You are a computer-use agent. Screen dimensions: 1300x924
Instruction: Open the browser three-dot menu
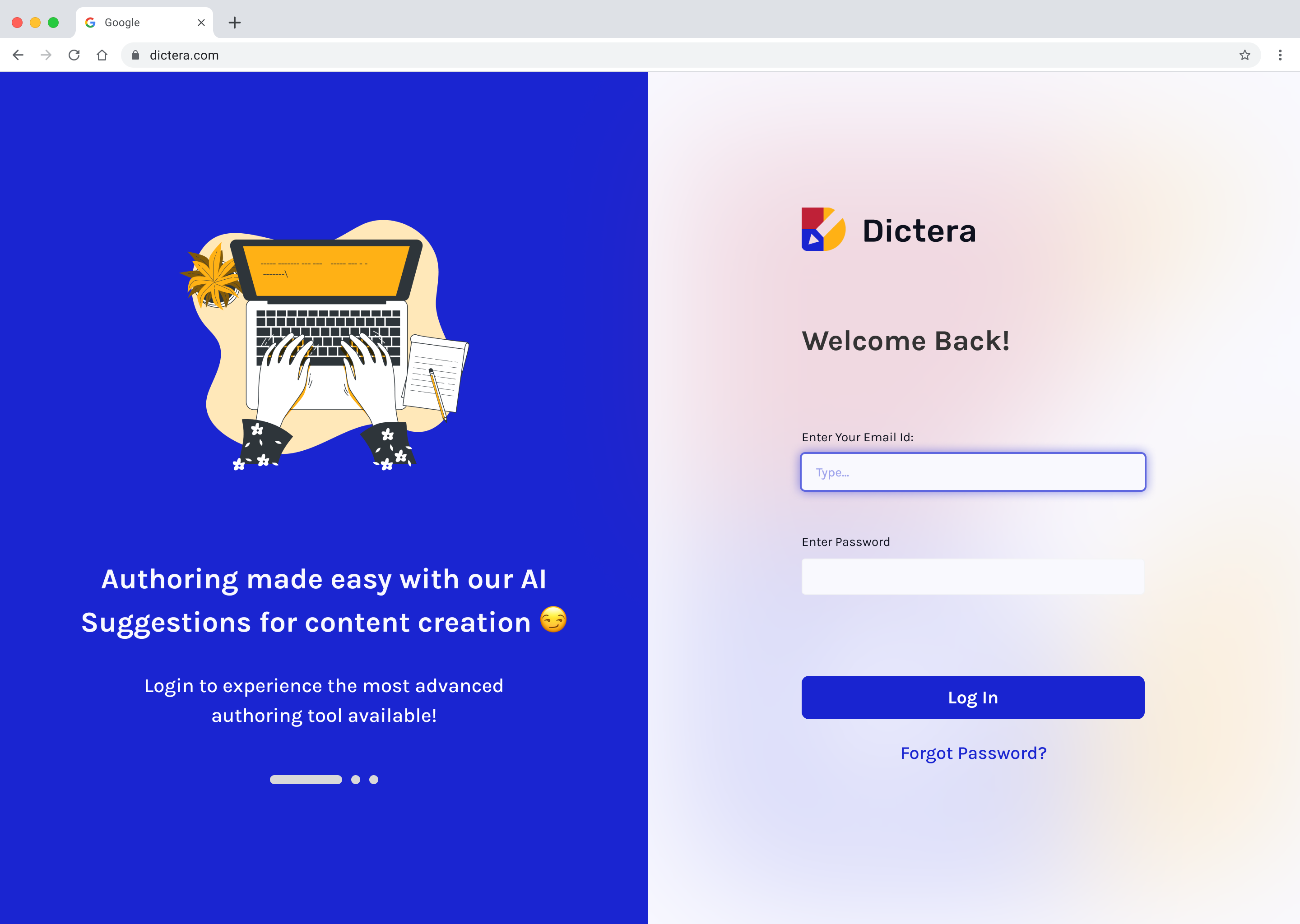coord(1280,55)
